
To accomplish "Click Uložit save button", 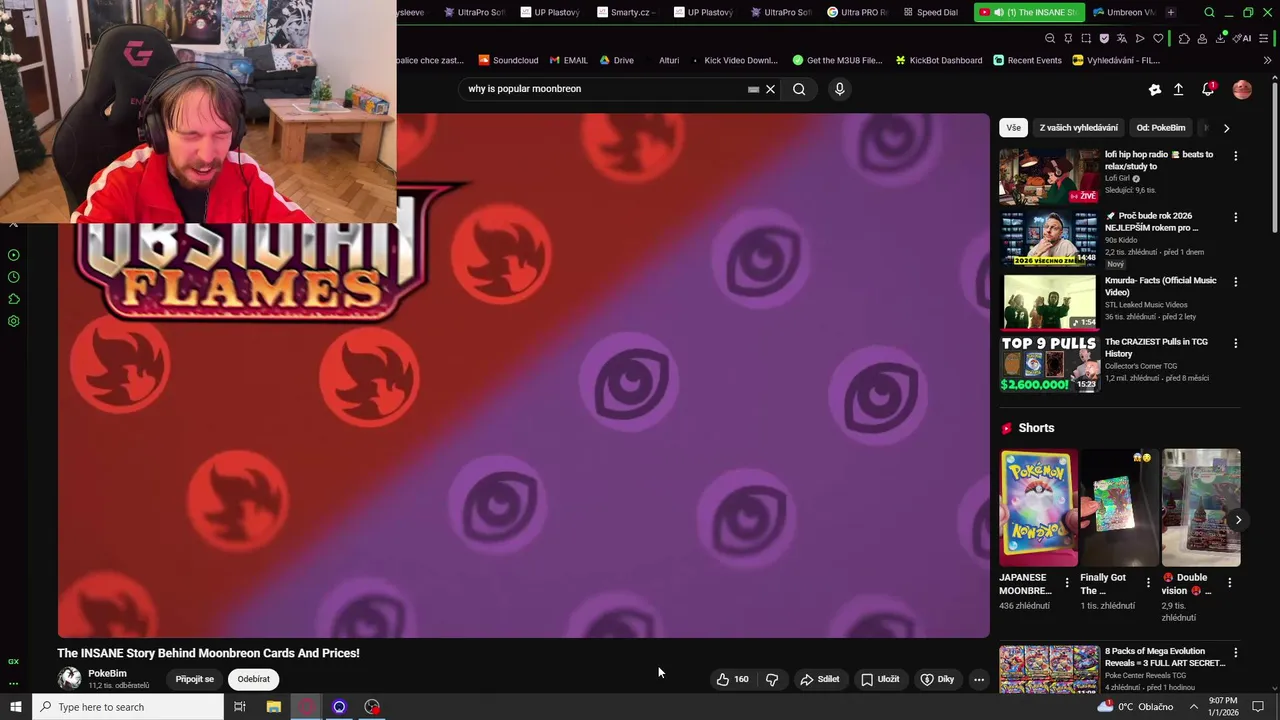I will [x=880, y=679].
